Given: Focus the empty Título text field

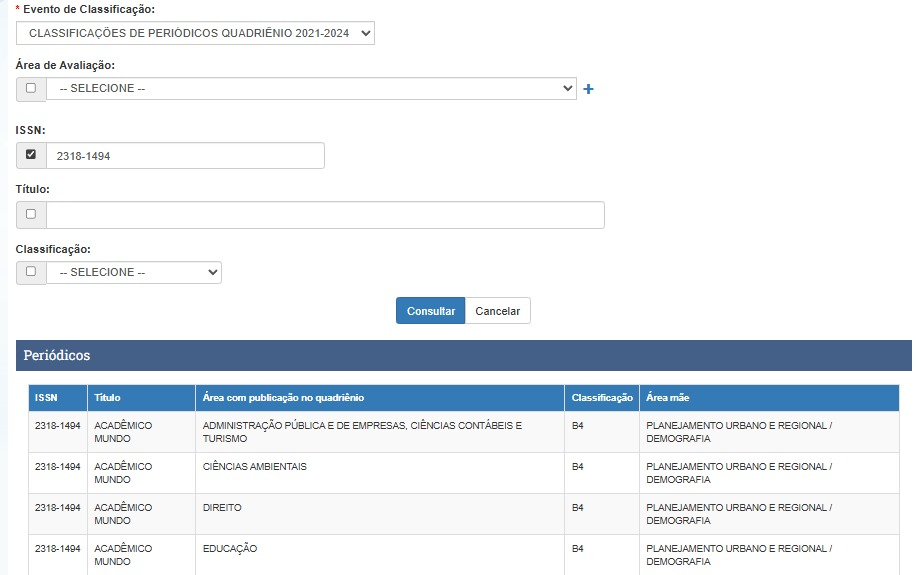Looking at the screenshot, I should (x=325, y=215).
